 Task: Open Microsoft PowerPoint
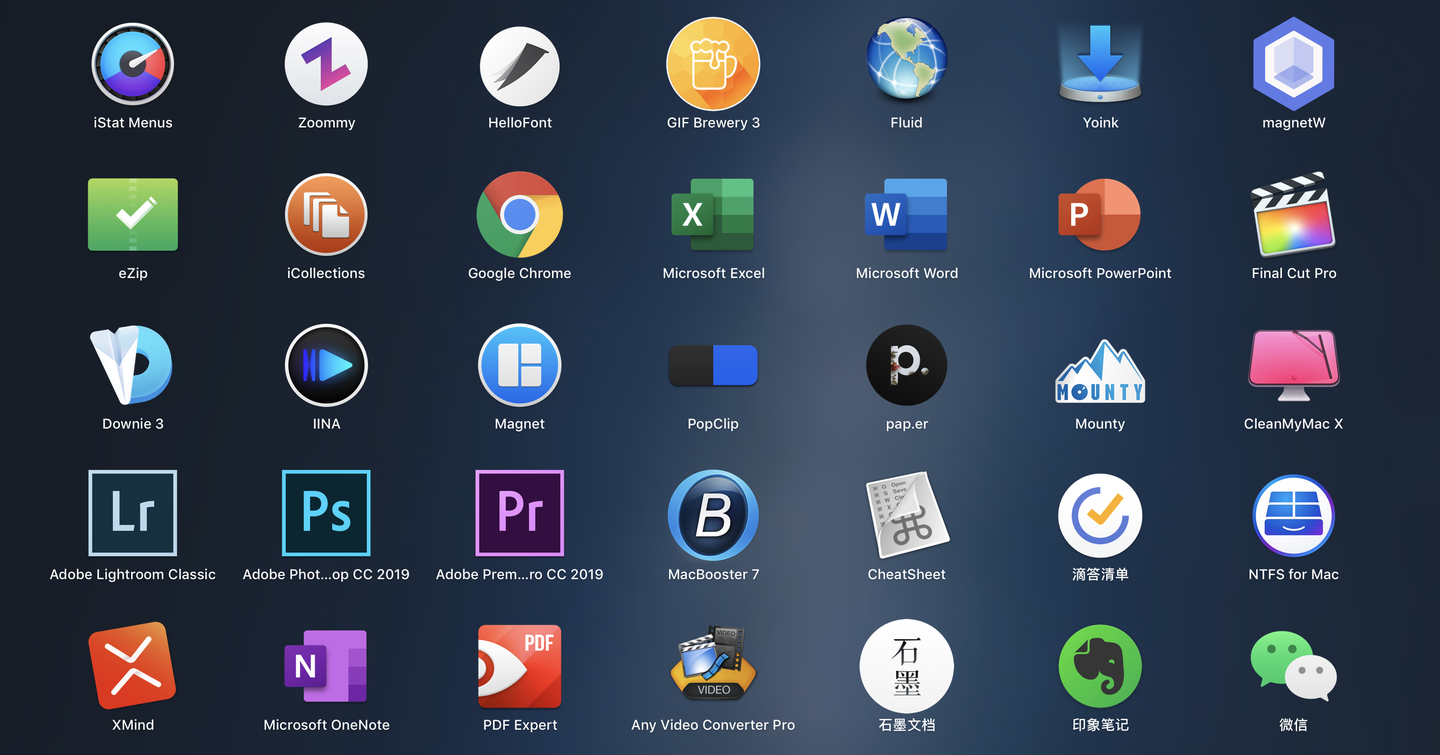pyautogui.click(x=1100, y=215)
